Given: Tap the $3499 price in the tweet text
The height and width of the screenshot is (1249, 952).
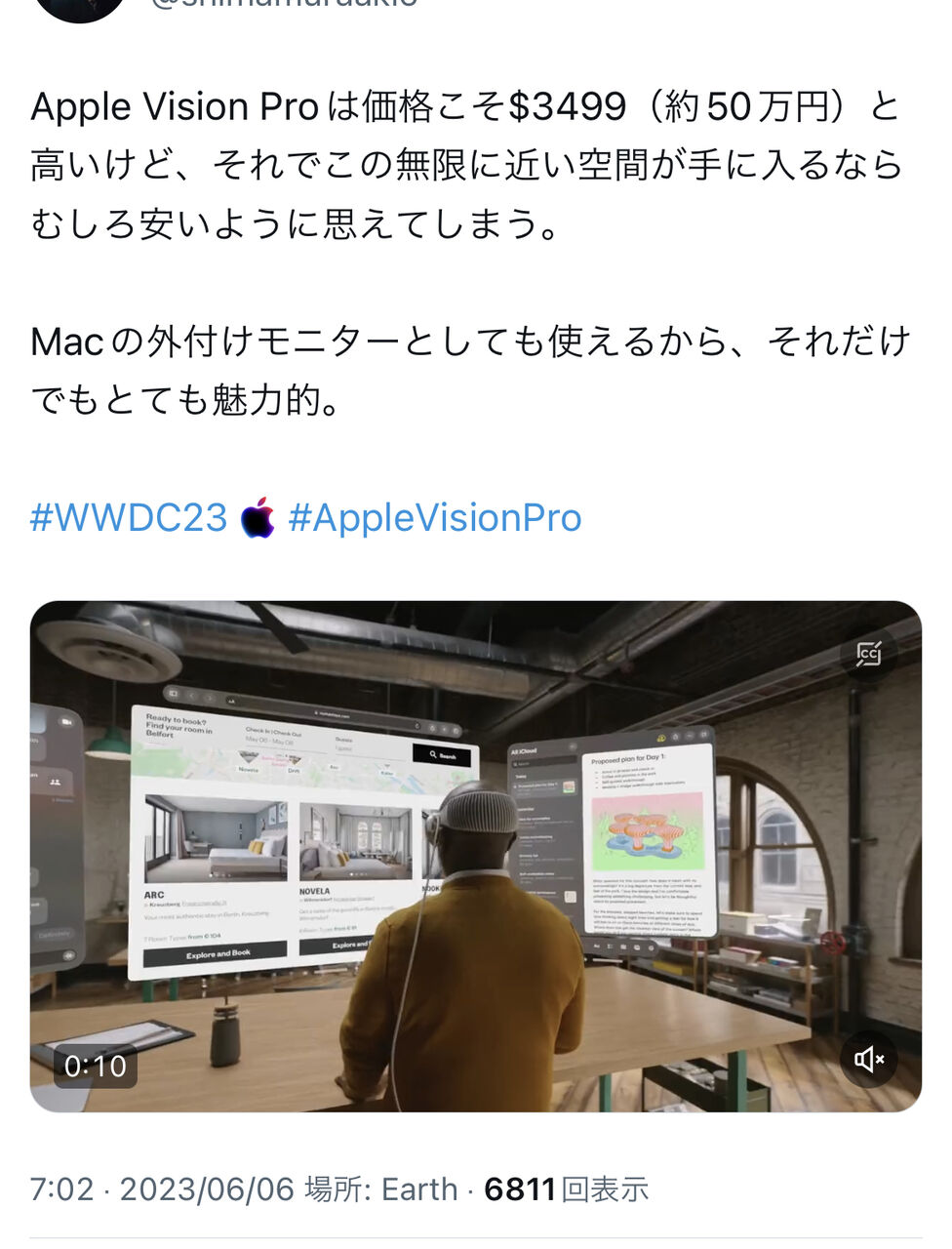Looking at the screenshot, I should click(568, 106).
